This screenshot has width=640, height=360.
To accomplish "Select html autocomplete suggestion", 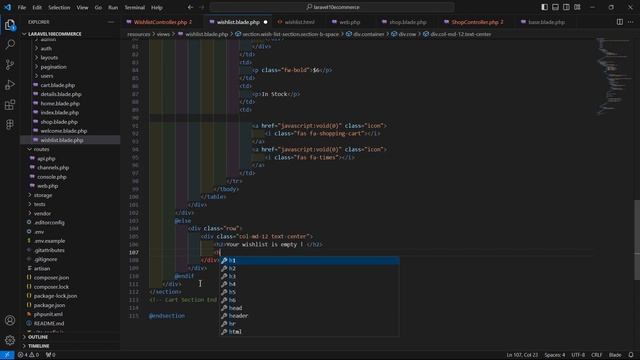I will pos(309,332).
